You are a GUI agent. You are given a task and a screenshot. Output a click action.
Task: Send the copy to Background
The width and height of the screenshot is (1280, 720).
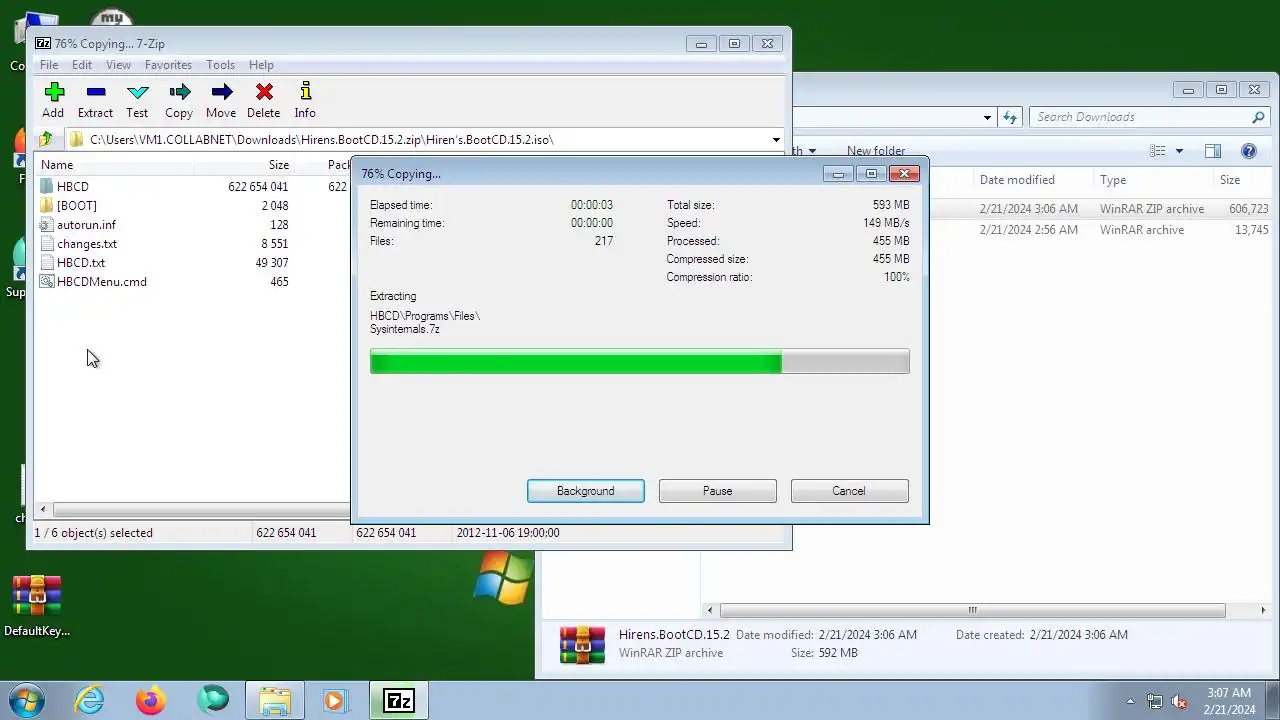(x=586, y=491)
